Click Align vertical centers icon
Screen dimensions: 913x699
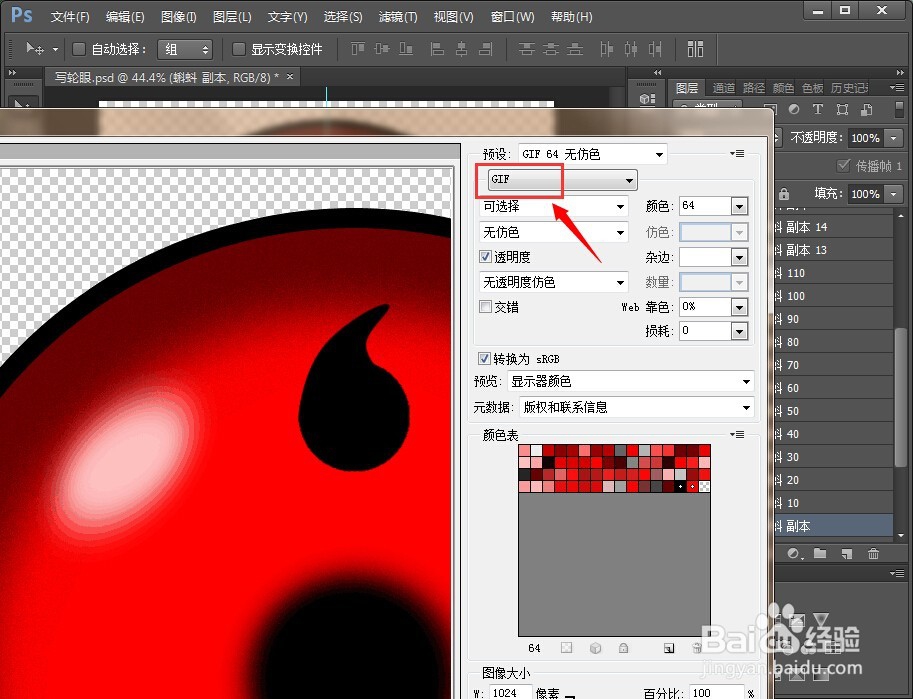point(382,49)
